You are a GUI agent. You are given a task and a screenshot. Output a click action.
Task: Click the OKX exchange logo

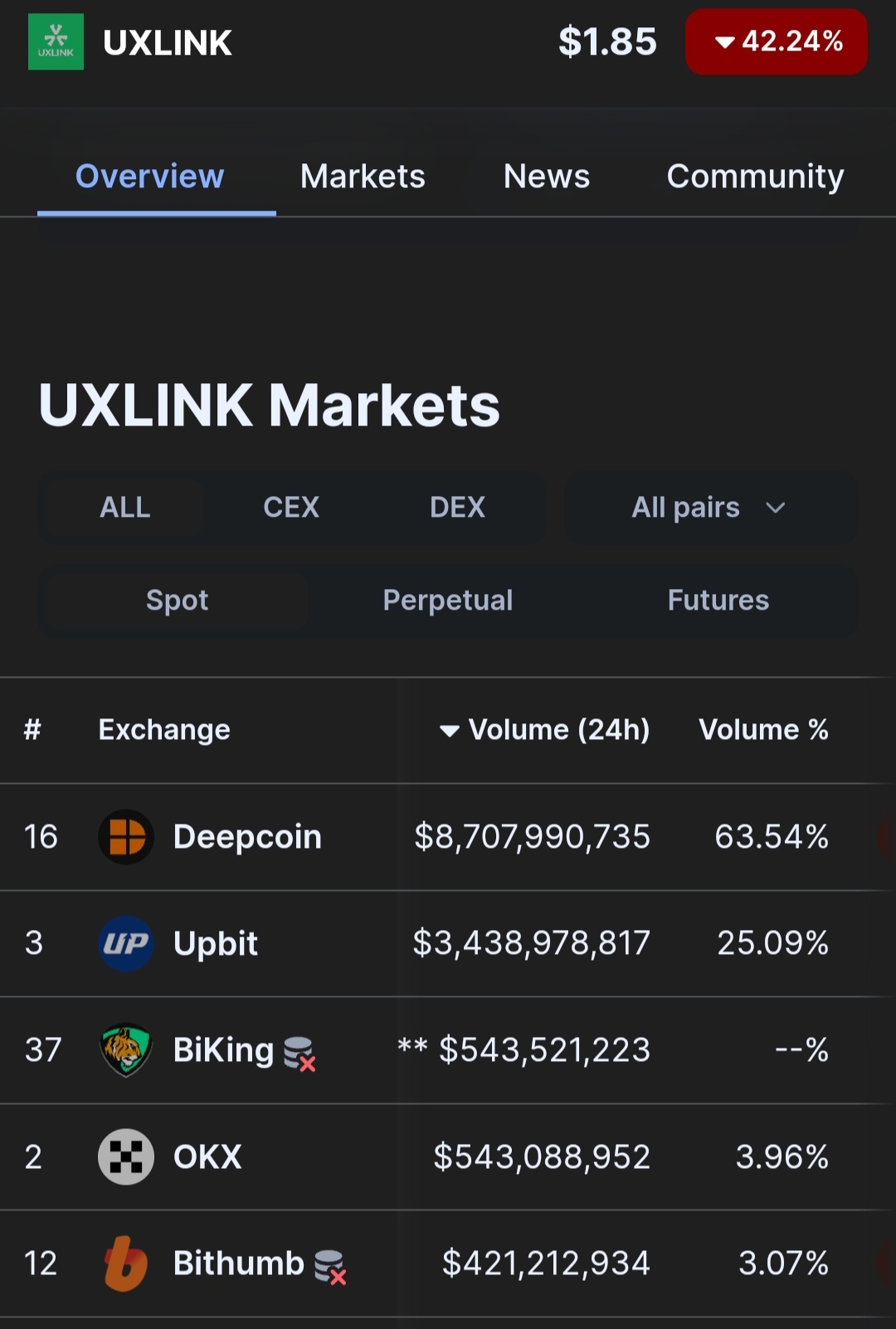pos(126,1156)
